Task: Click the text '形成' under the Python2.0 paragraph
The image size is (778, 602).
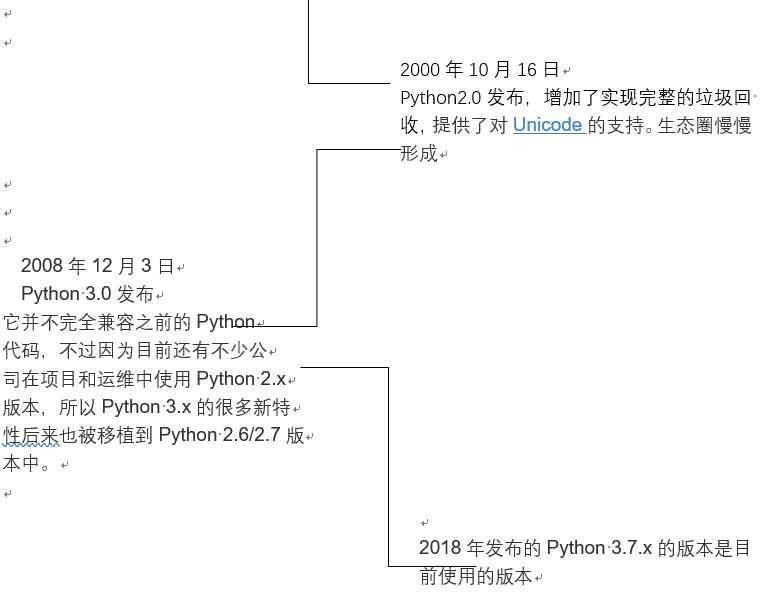Action: pos(419,153)
